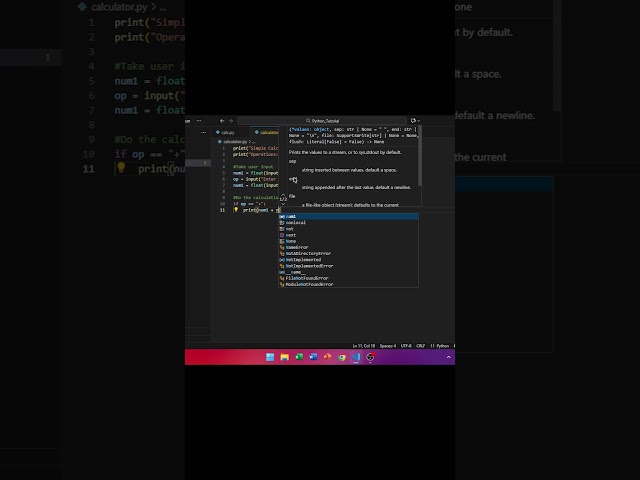
Task: Select NotADirectoryError from suggestions
Action: [x=349, y=253]
